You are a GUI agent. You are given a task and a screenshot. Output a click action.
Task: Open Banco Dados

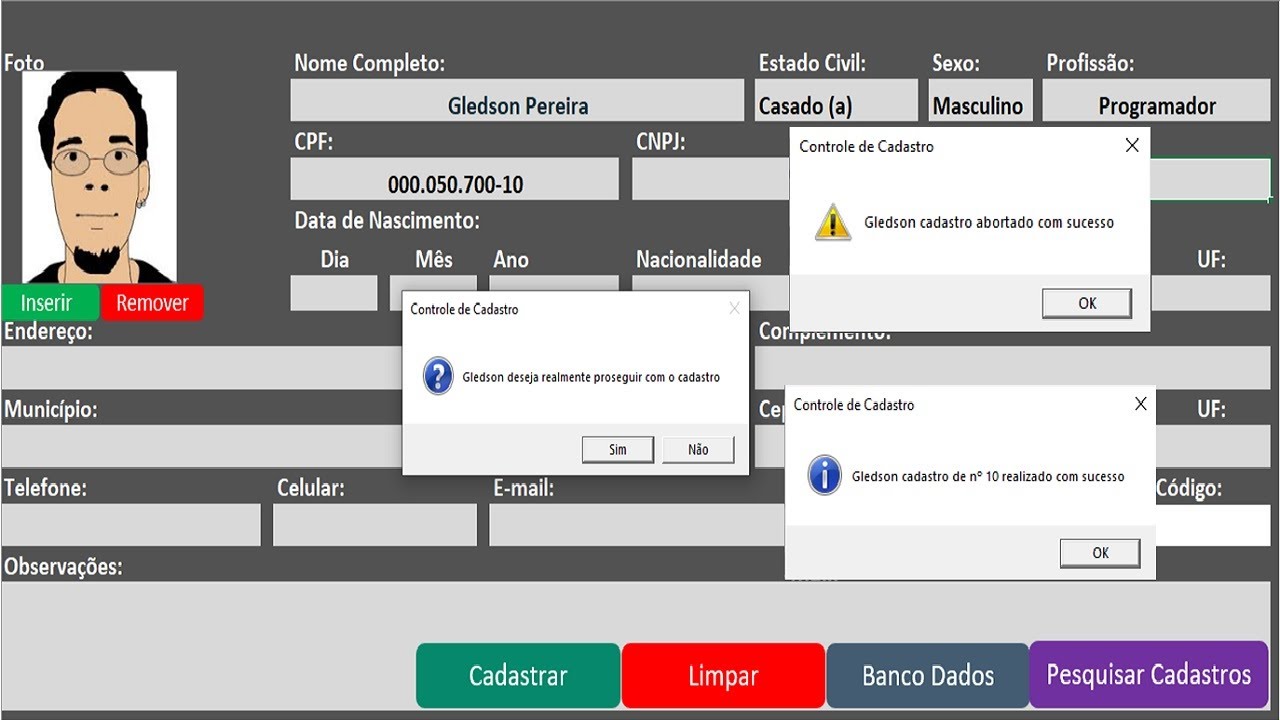[928, 675]
